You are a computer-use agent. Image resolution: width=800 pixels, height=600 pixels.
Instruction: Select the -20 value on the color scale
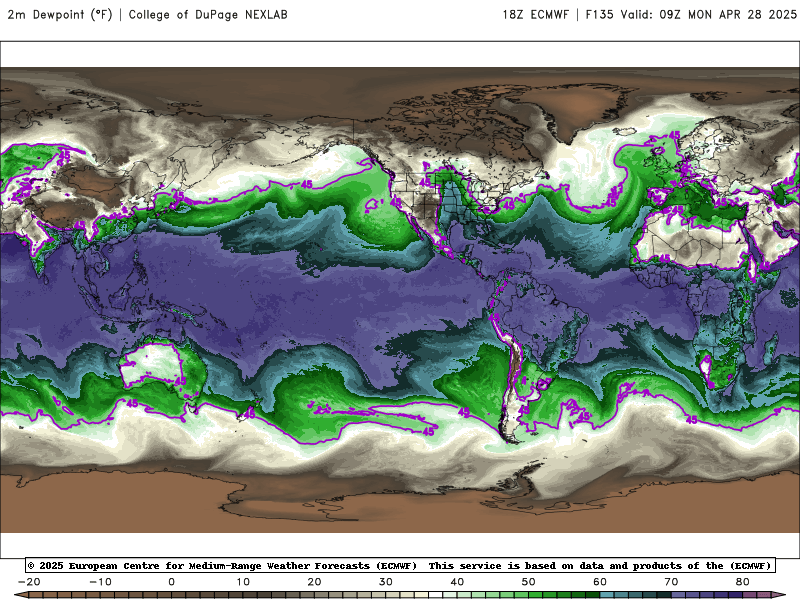point(29,582)
